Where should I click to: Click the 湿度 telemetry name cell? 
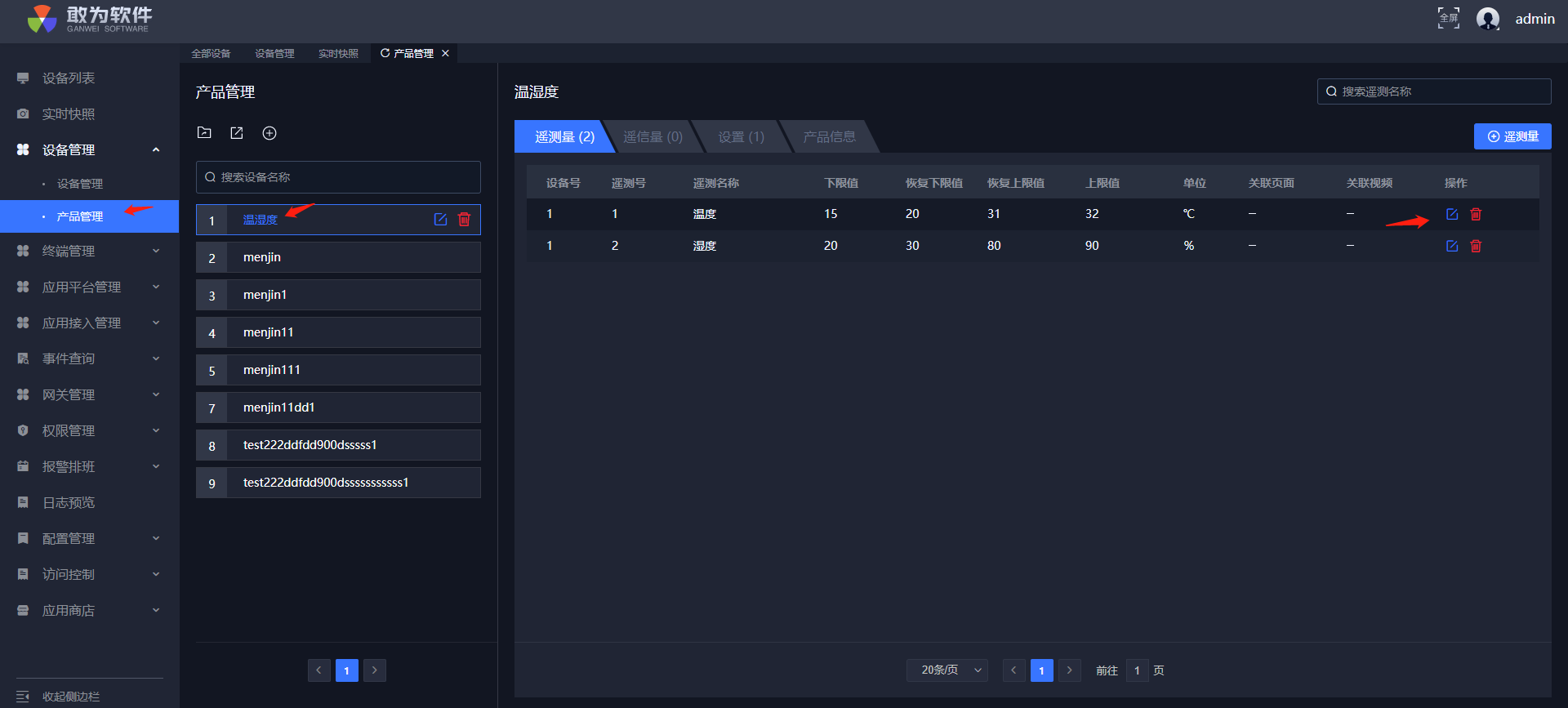click(x=705, y=246)
